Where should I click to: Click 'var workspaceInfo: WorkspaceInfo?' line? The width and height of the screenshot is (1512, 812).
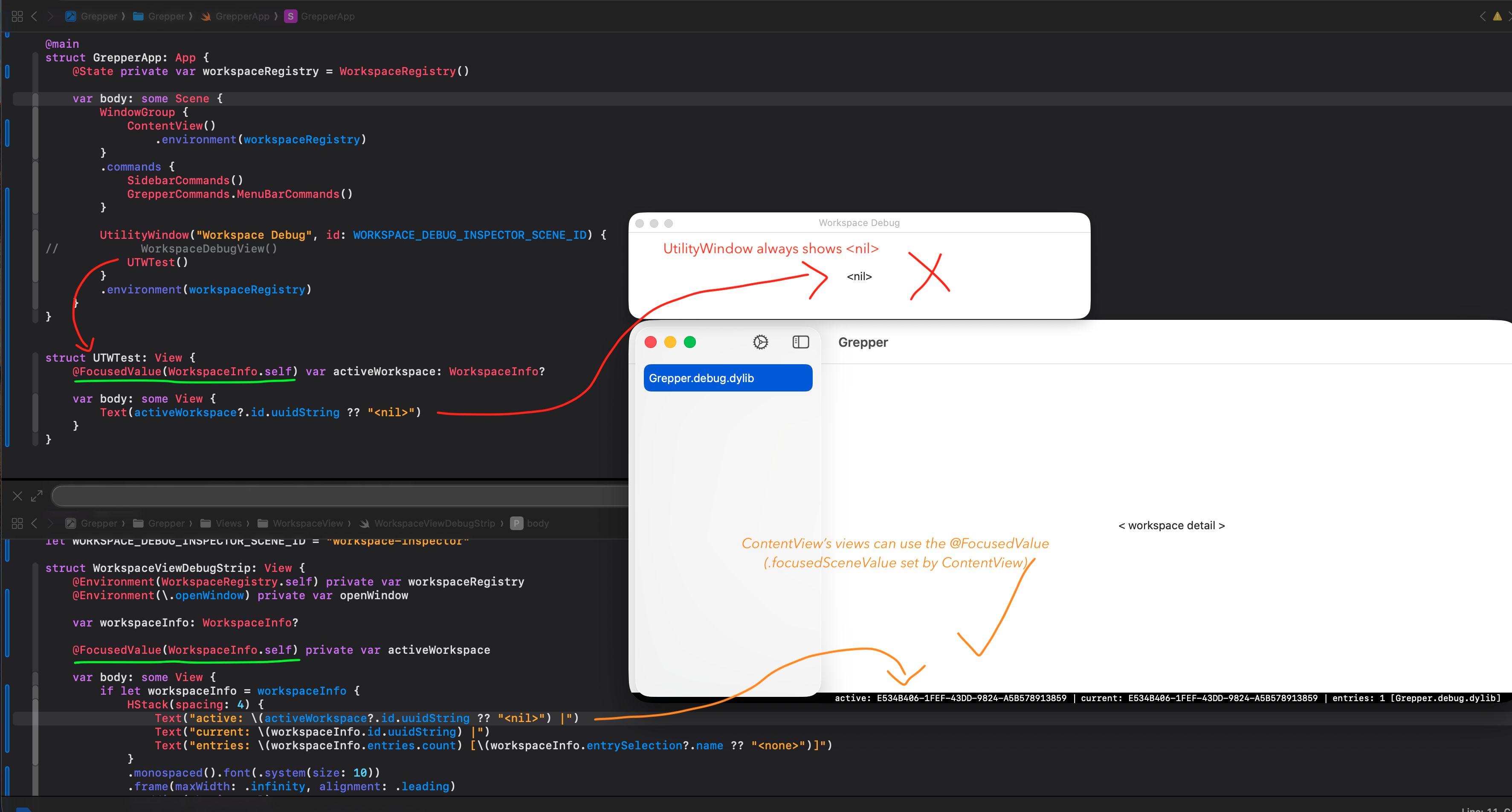pos(185,622)
